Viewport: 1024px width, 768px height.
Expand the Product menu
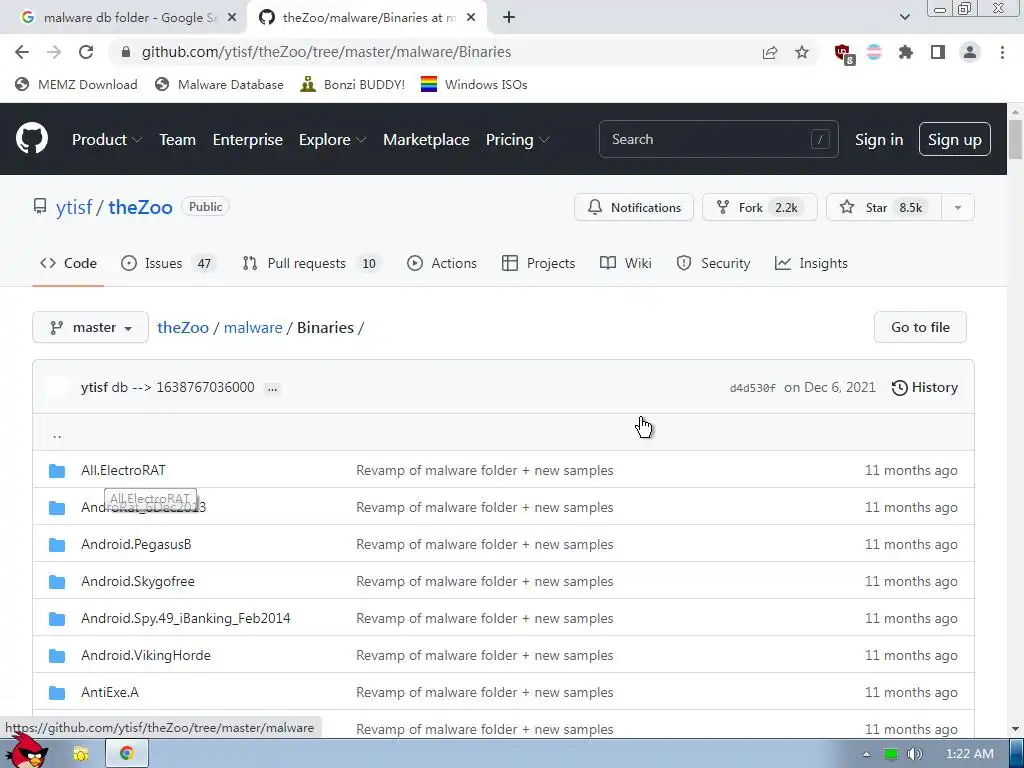107,139
